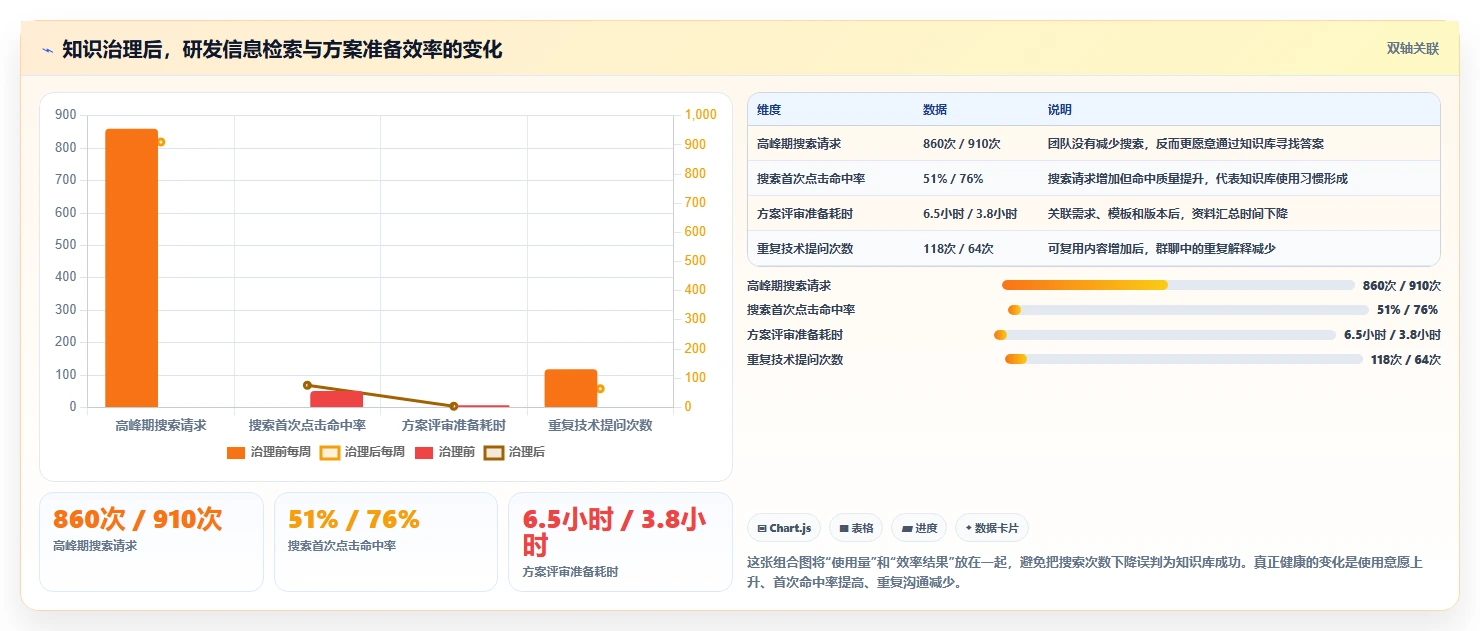Click the 860次 / 910次 progress value label
Image resolution: width=1480 pixels, height=631 pixels.
[x=1402, y=285]
